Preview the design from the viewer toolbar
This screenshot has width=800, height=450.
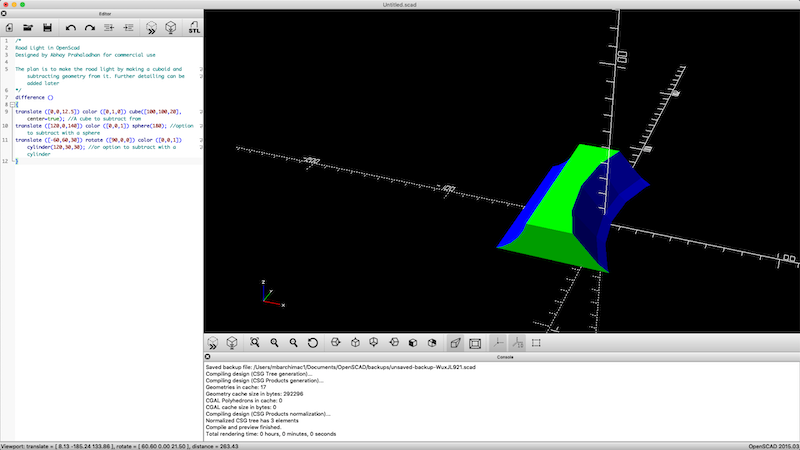tap(213, 343)
